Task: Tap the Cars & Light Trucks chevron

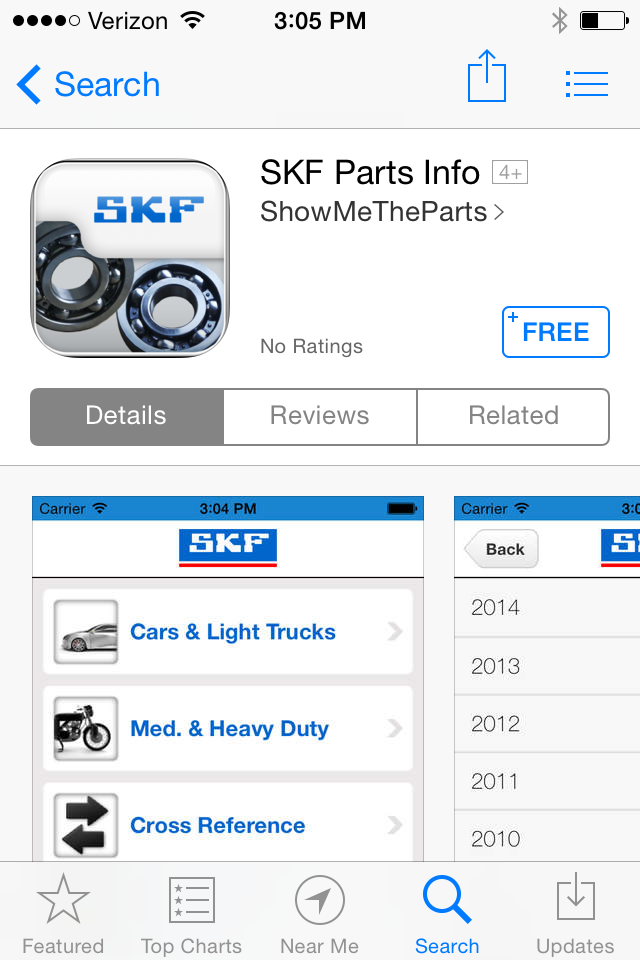Action: [x=395, y=631]
